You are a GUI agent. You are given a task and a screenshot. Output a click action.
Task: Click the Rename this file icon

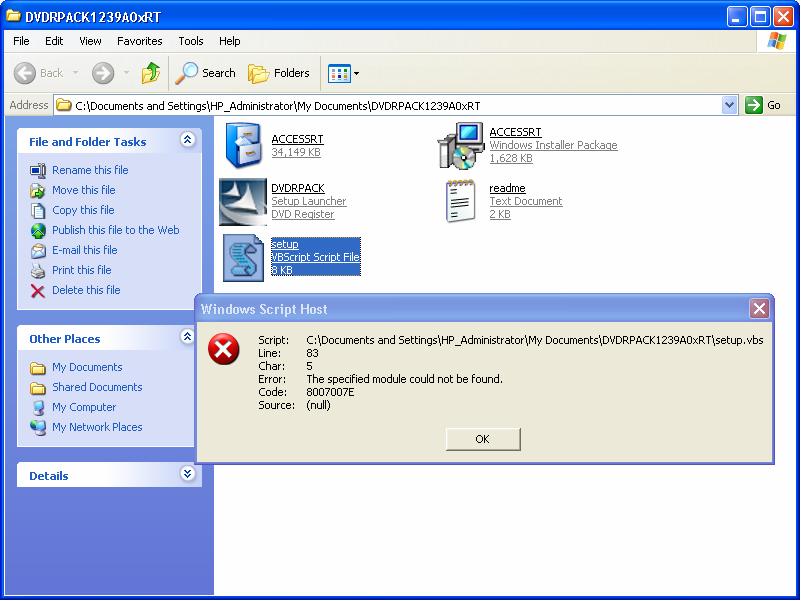click(38, 170)
